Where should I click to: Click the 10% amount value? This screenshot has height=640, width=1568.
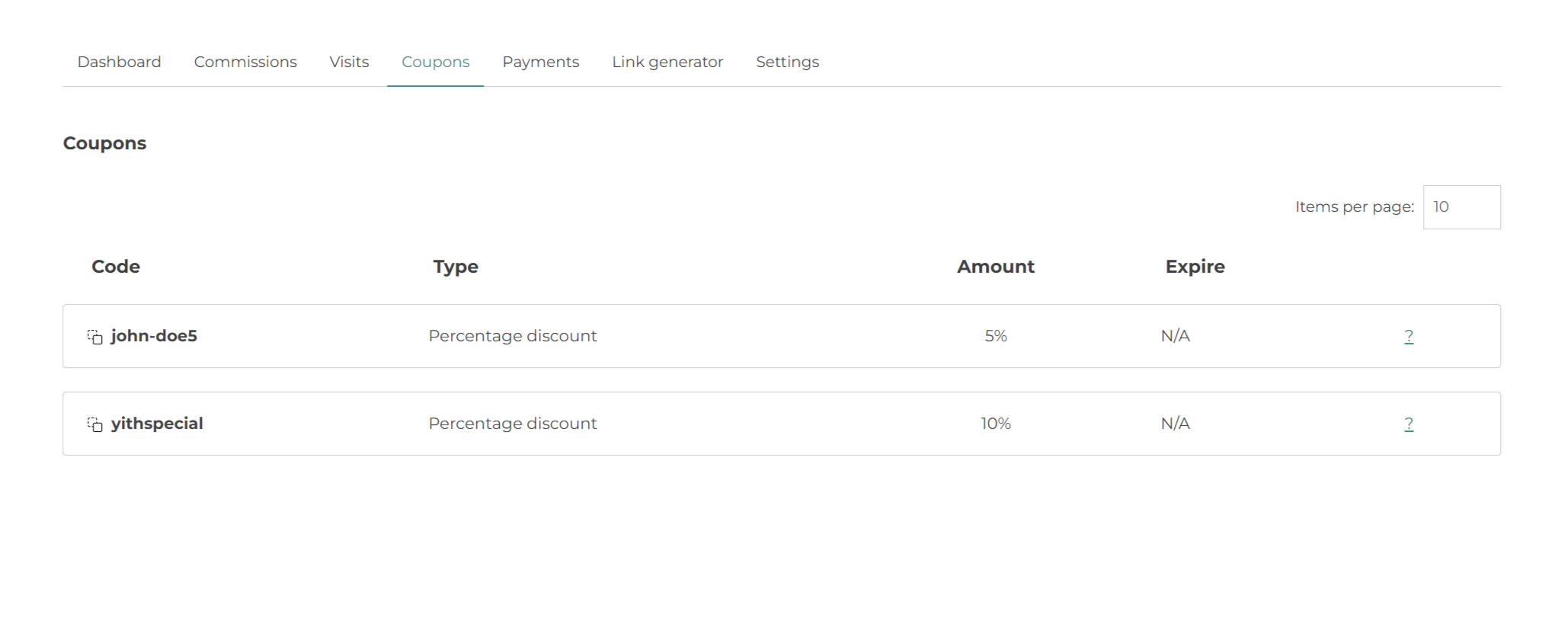click(995, 424)
